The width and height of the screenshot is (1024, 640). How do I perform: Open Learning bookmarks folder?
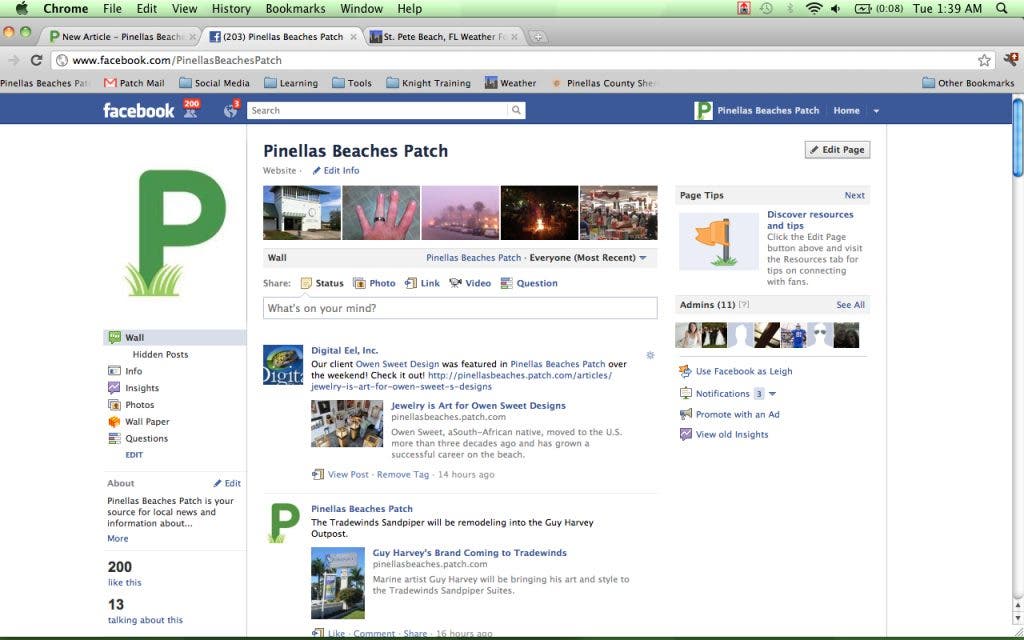coord(291,83)
